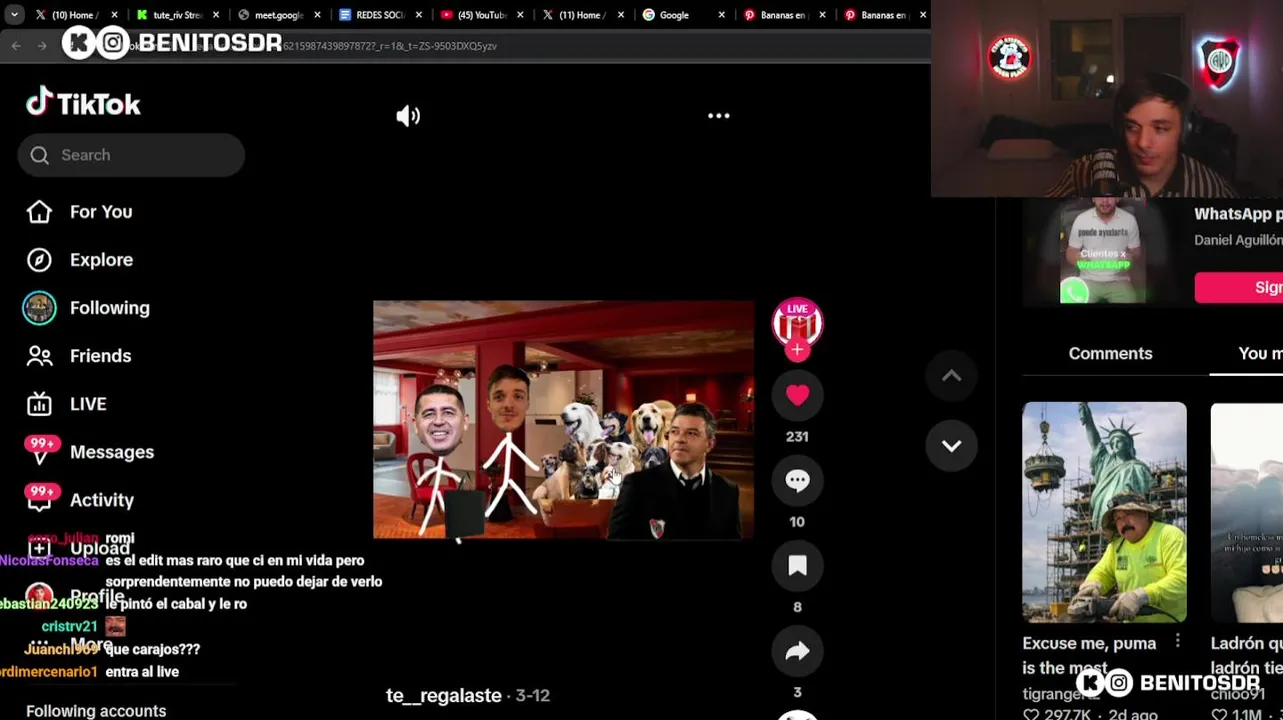Image resolution: width=1283 pixels, height=720 pixels.
Task: Click the TikTok logo
Action: coord(83,103)
